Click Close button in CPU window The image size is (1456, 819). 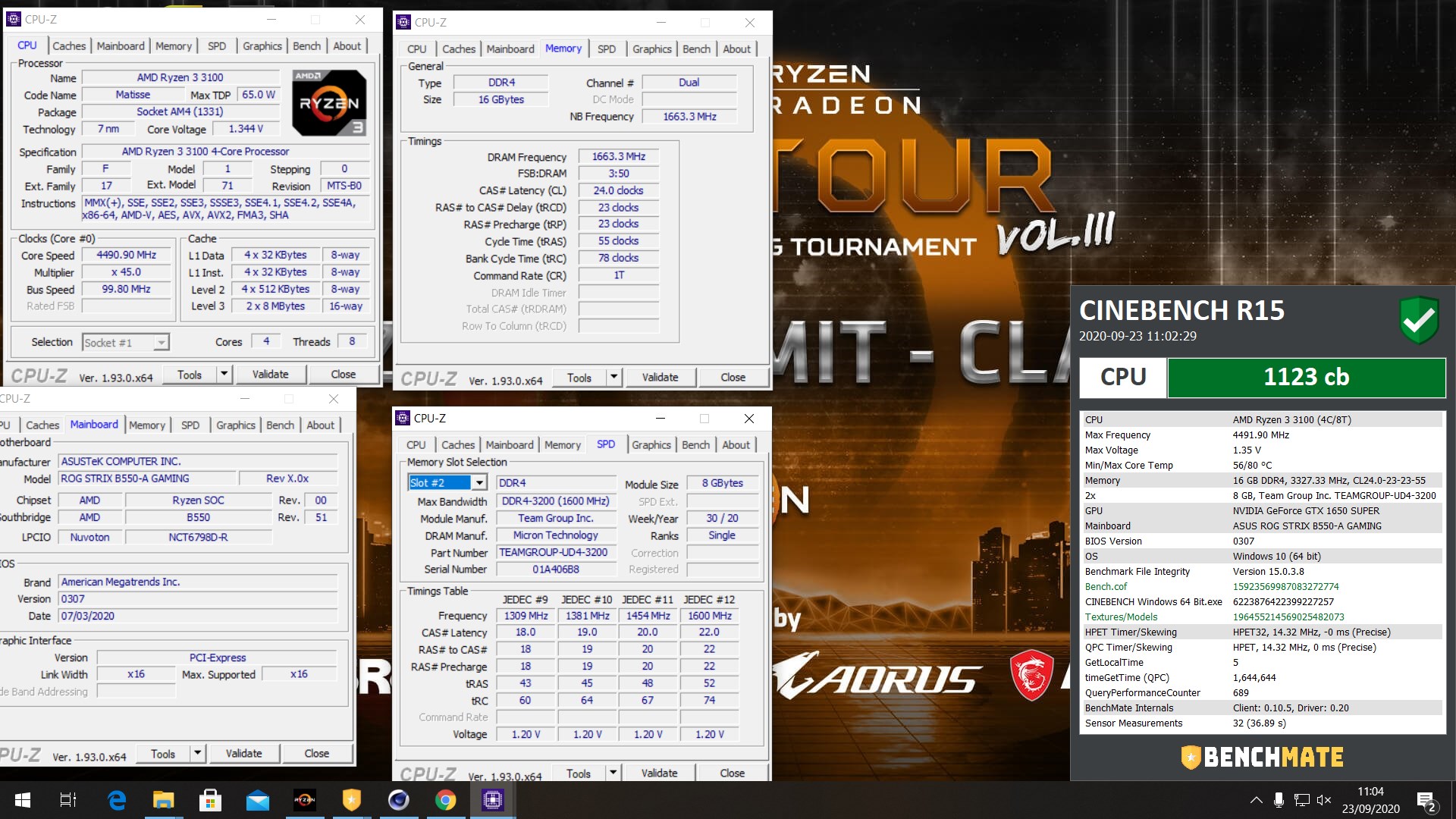click(343, 374)
